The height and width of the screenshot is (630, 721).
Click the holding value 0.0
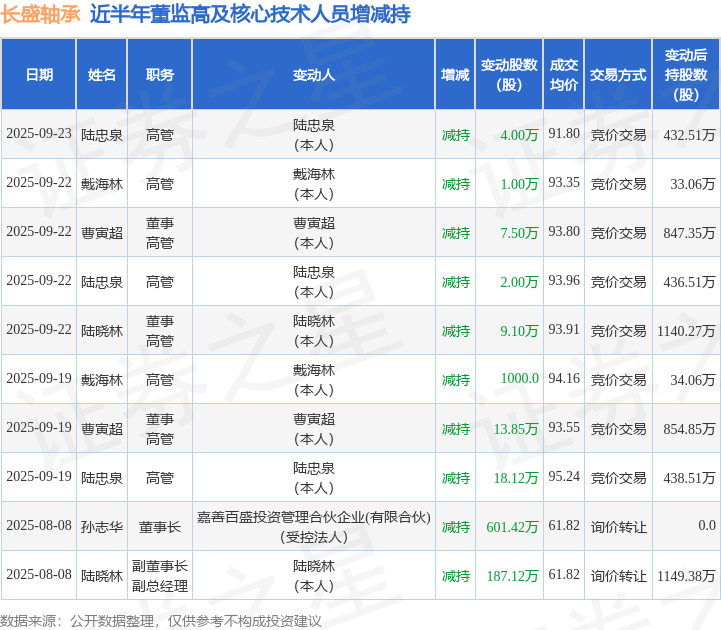[707, 526]
